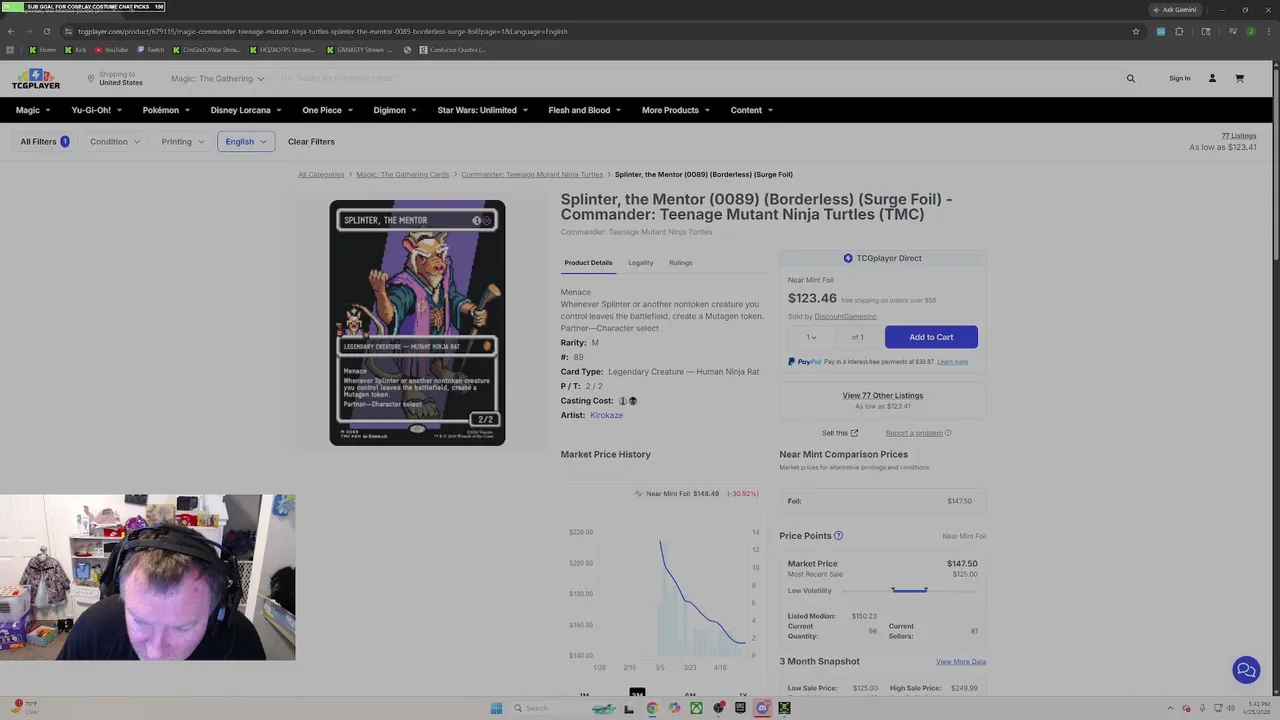Select the Product Details tab

[588, 262]
